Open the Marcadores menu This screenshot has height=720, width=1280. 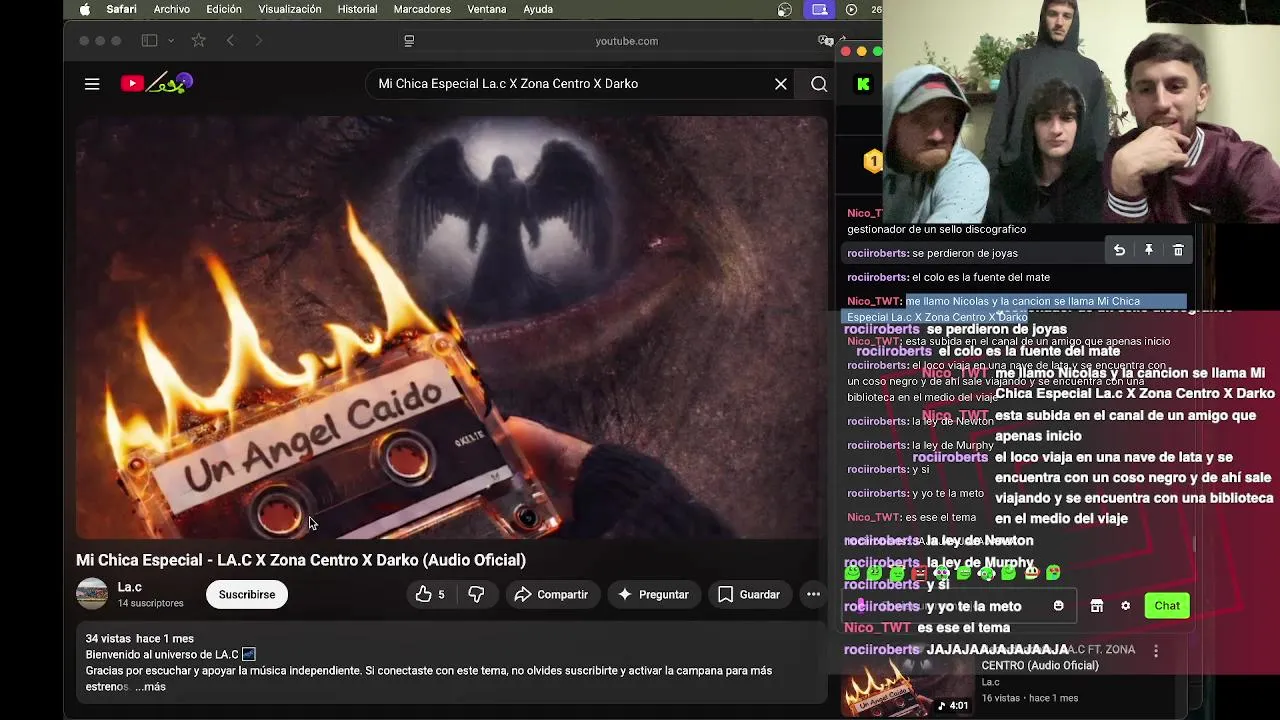pyautogui.click(x=422, y=9)
